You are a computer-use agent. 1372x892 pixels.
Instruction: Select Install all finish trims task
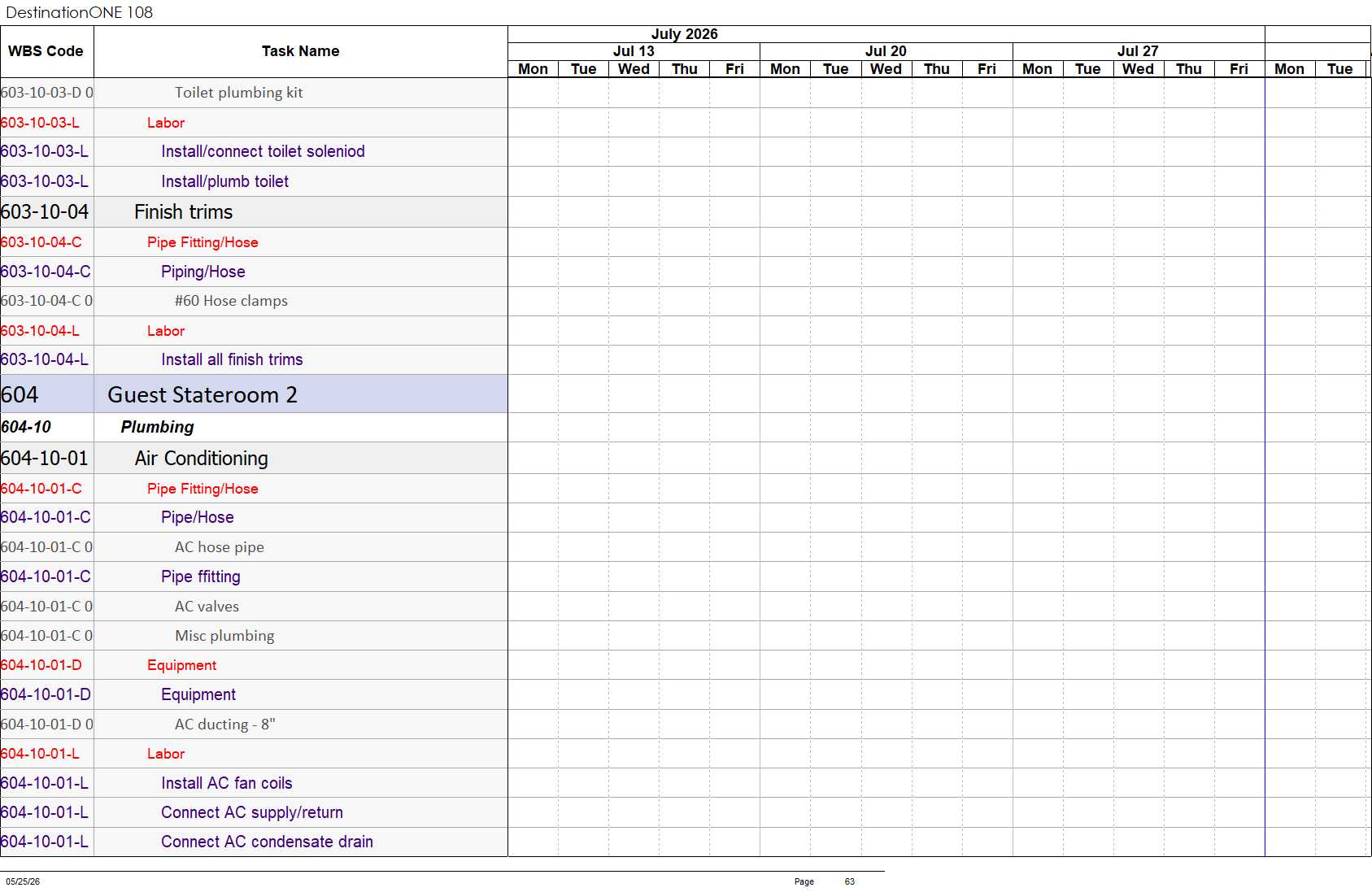(232, 359)
